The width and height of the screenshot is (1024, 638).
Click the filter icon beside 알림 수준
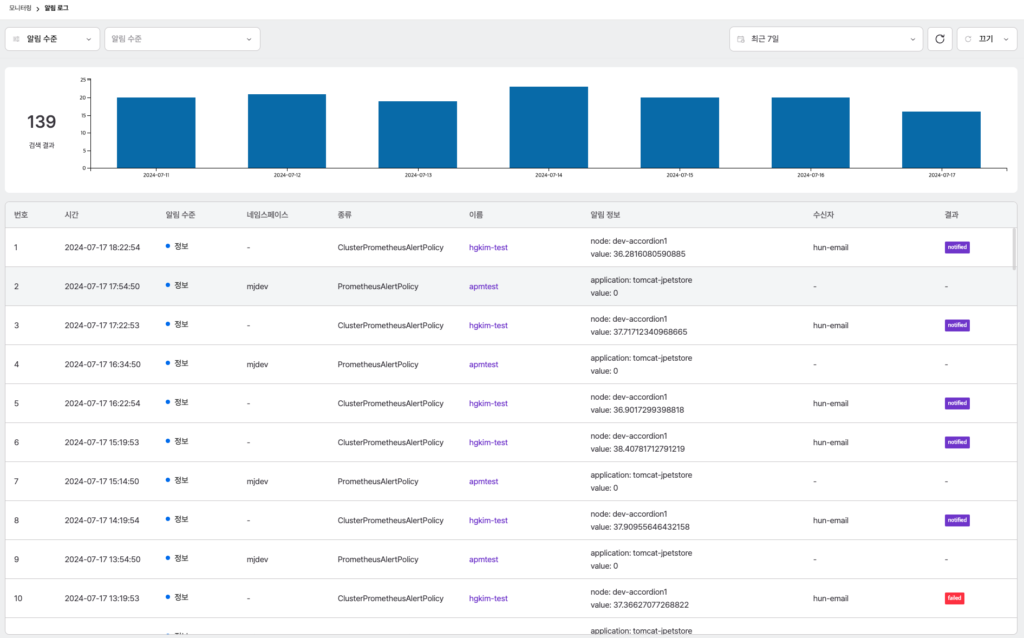pyautogui.click(x=16, y=39)
